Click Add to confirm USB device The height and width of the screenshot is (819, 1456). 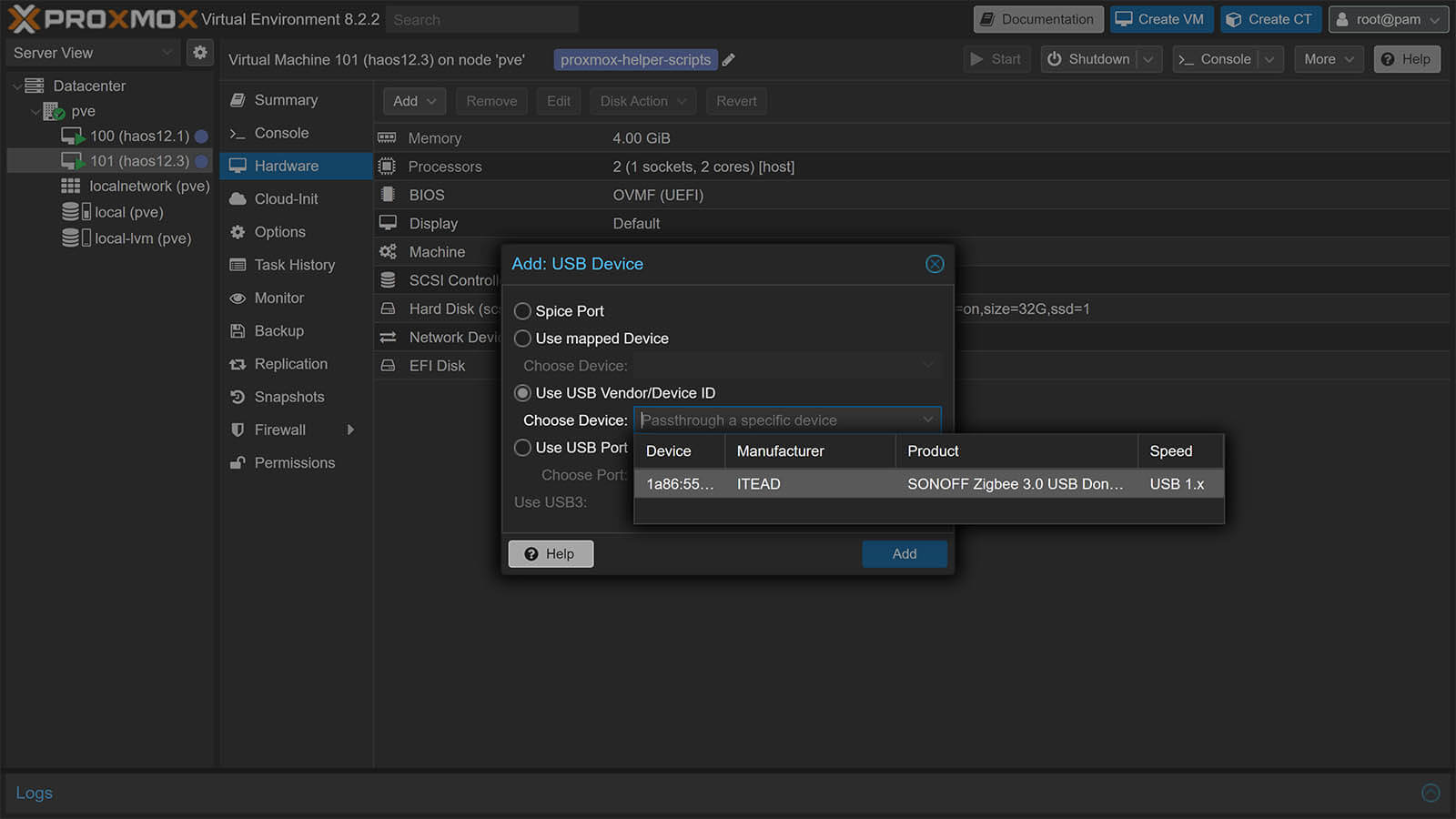(904, 553)
